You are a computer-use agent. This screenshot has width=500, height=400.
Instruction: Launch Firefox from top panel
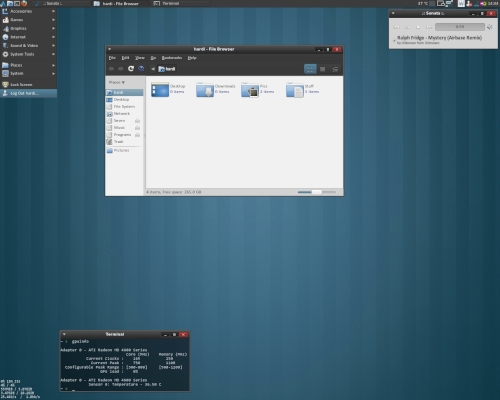pyautogui.click(x=24, y=4)
